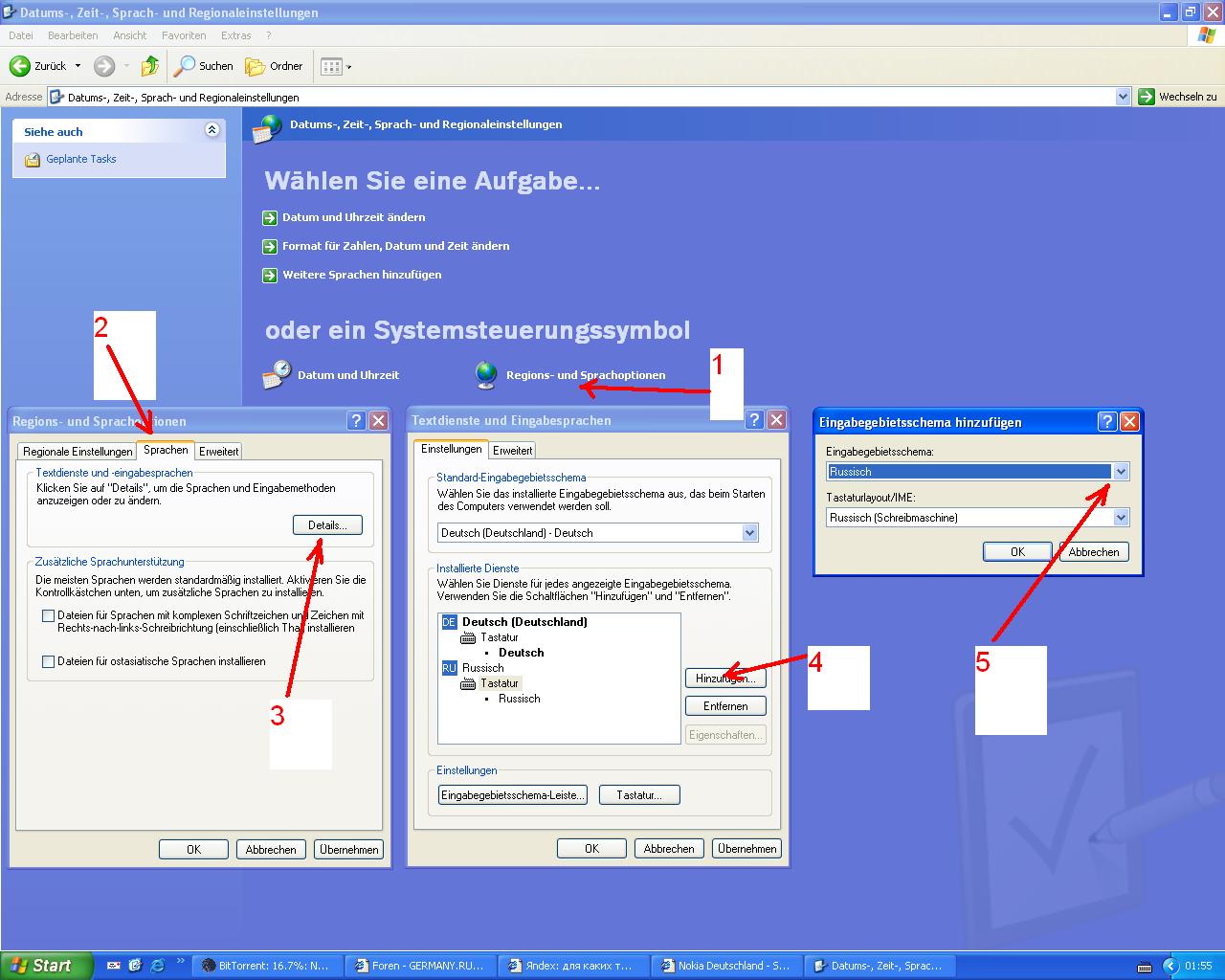Screen dimensions: 1225x980
Task: Open the Ordner folders view icon
Action: 255,66
